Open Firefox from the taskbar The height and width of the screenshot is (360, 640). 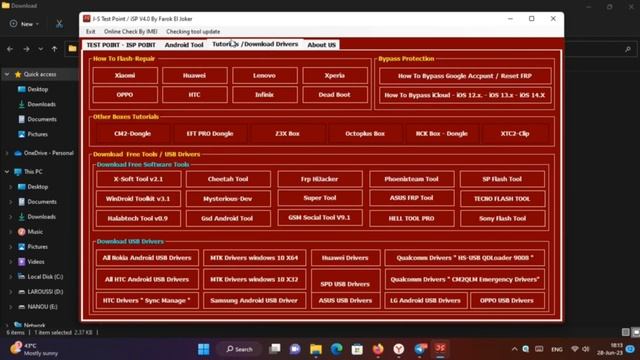point(378,349)
